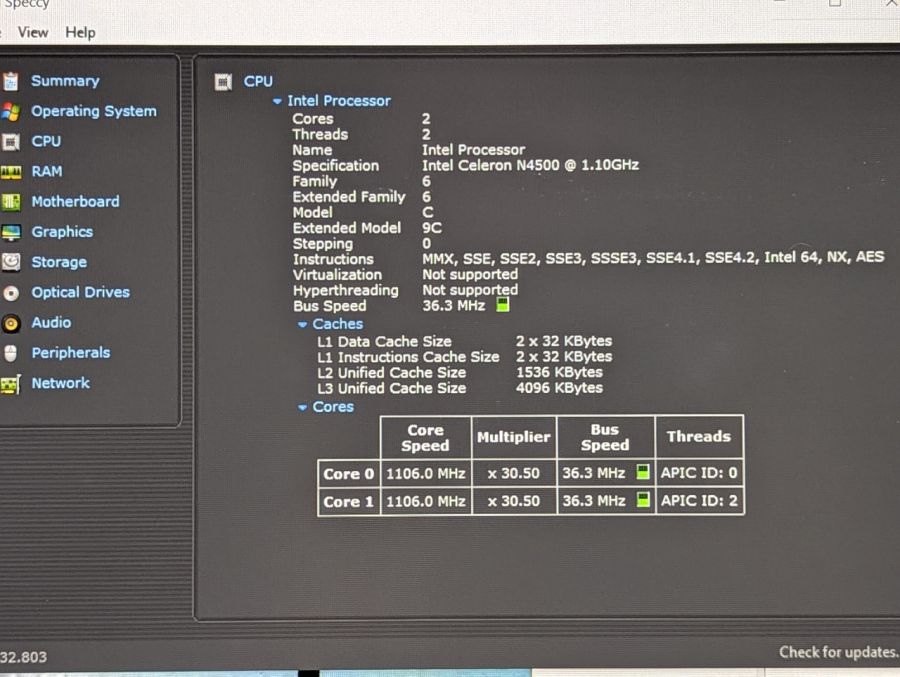
Task: Click L1 Instructions Cache Size row
Action: pos(464,357)
